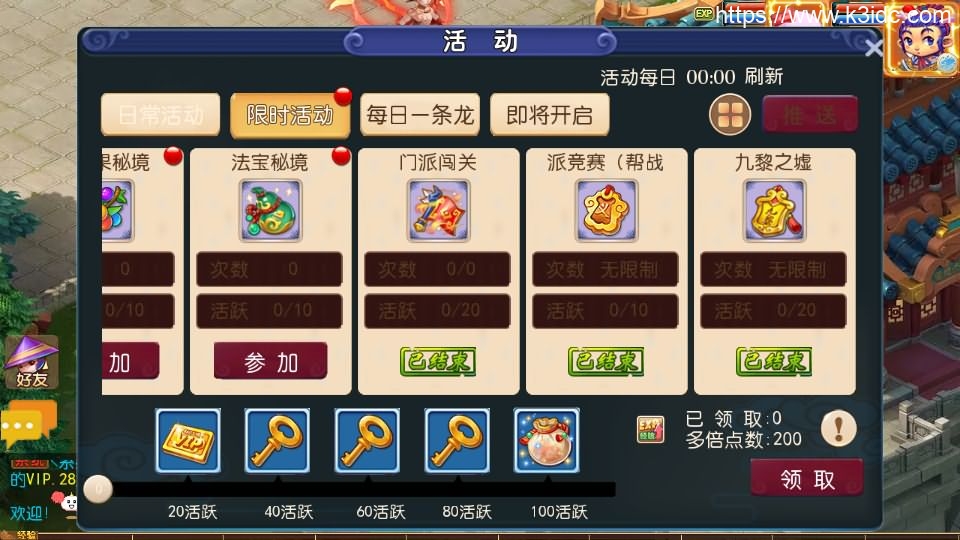
Task: Open the lucky bag reward at 100活跃
Action: tap(547, 441)
